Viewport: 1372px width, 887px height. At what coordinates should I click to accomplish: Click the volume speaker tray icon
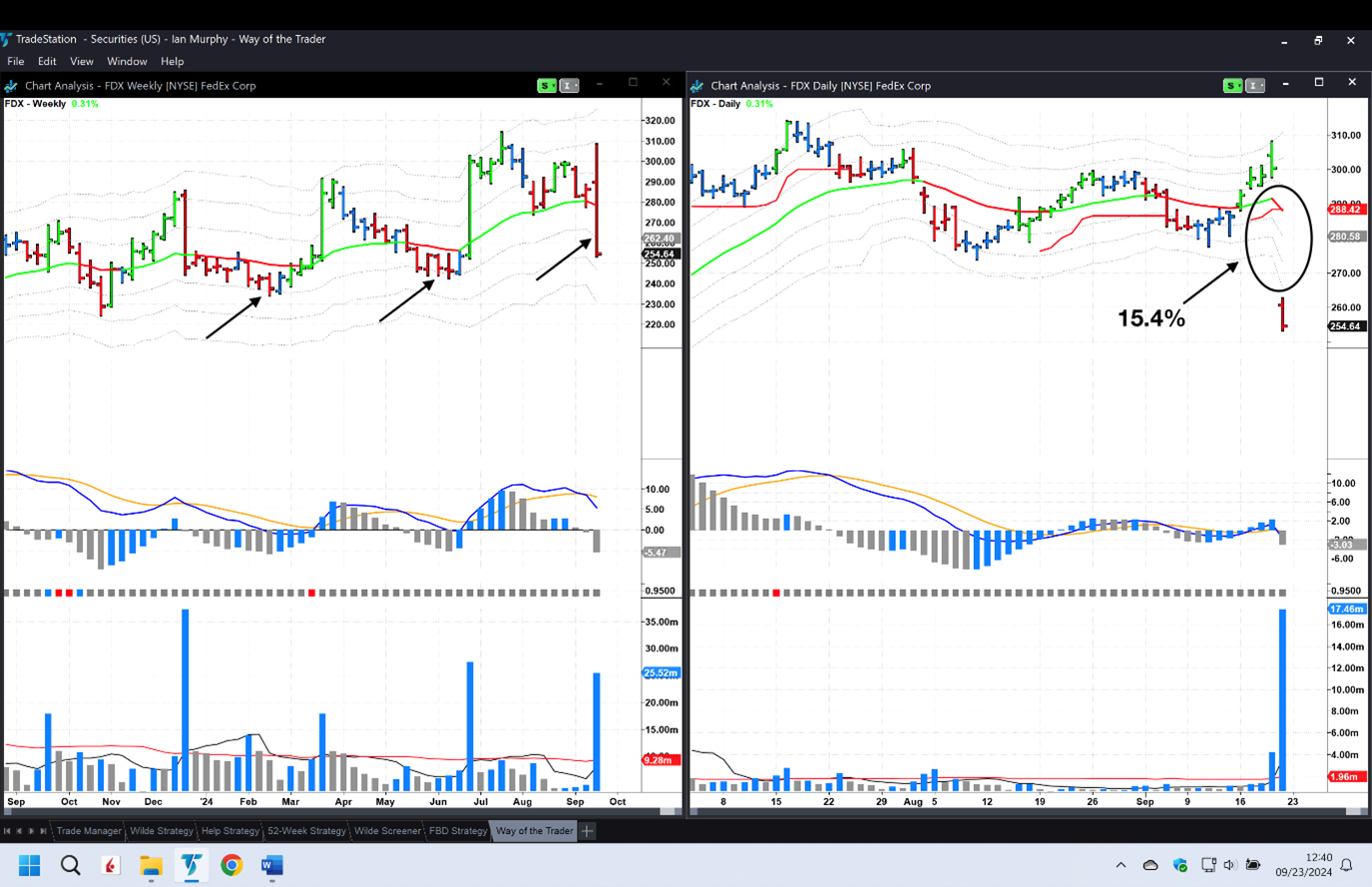[x=1229, y=865]
